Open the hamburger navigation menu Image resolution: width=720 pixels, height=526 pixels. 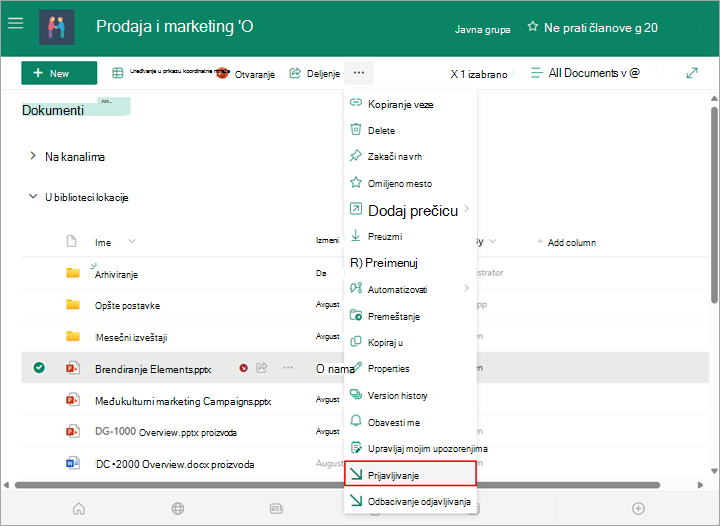(16, 23)
